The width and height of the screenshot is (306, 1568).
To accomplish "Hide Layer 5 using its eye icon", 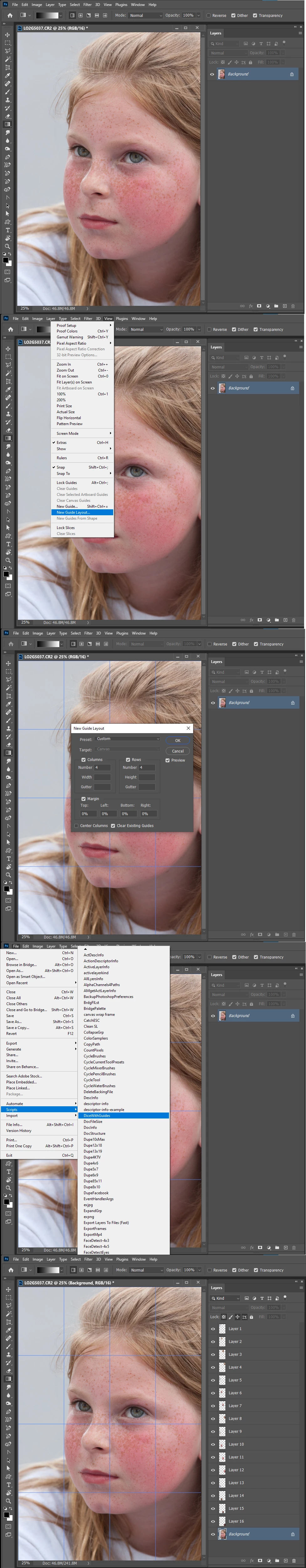I will (213, 1380).
